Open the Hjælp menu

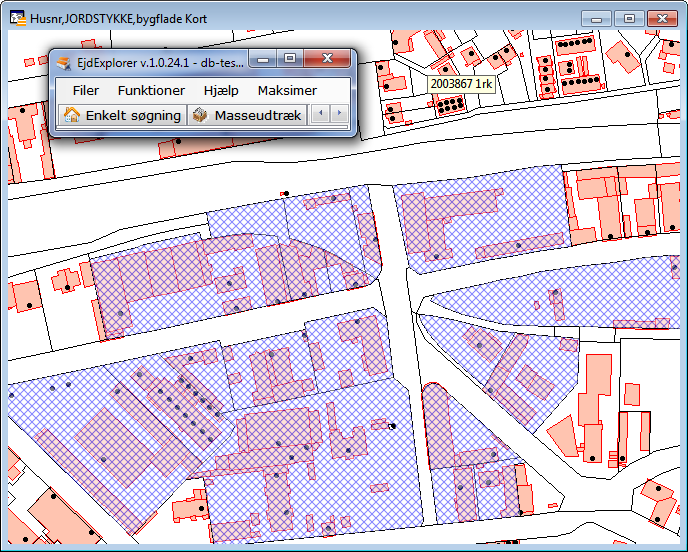(x=221, y=90)
